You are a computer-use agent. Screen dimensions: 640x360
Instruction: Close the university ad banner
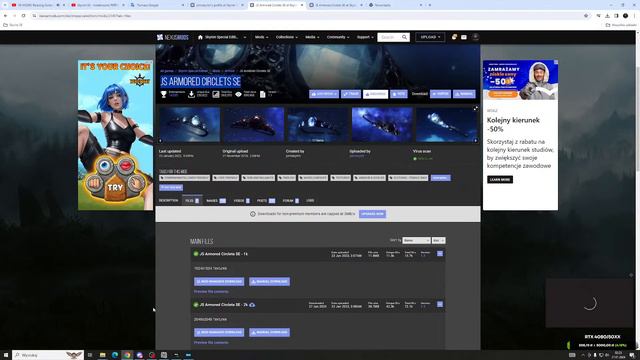[556, 62]
